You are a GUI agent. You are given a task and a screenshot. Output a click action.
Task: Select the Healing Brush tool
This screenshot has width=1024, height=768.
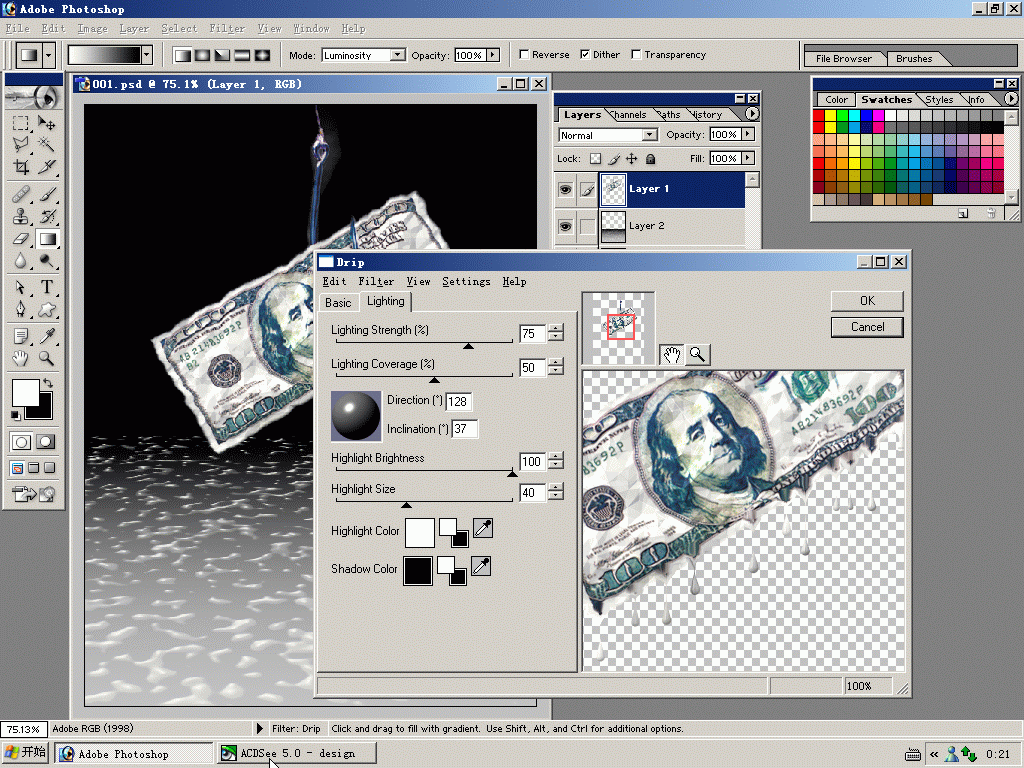pyautogui.click(x=21, y=194)
